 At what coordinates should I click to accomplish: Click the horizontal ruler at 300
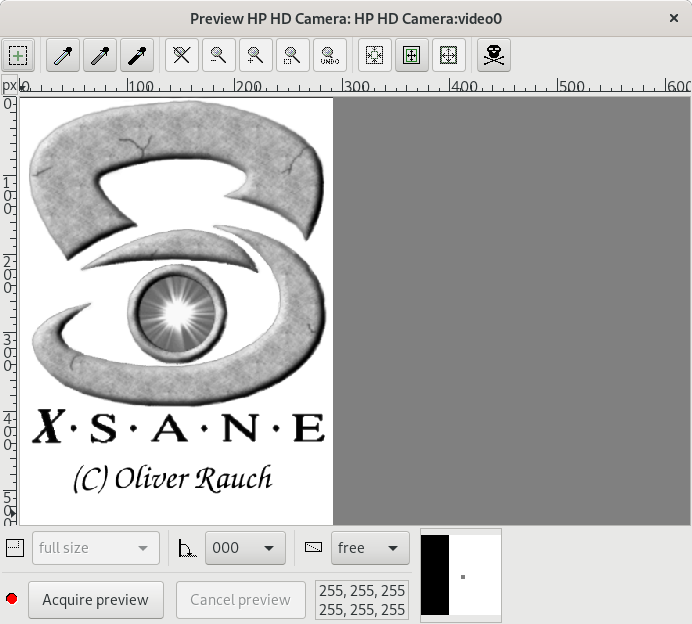pyautogui.click(x=357, y=86)
